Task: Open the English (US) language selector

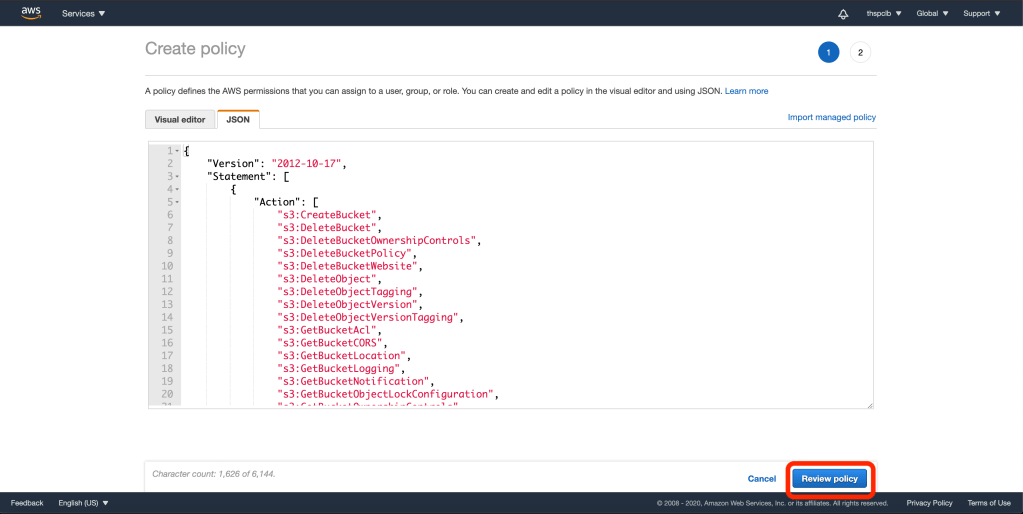Action: click(84, 503)
